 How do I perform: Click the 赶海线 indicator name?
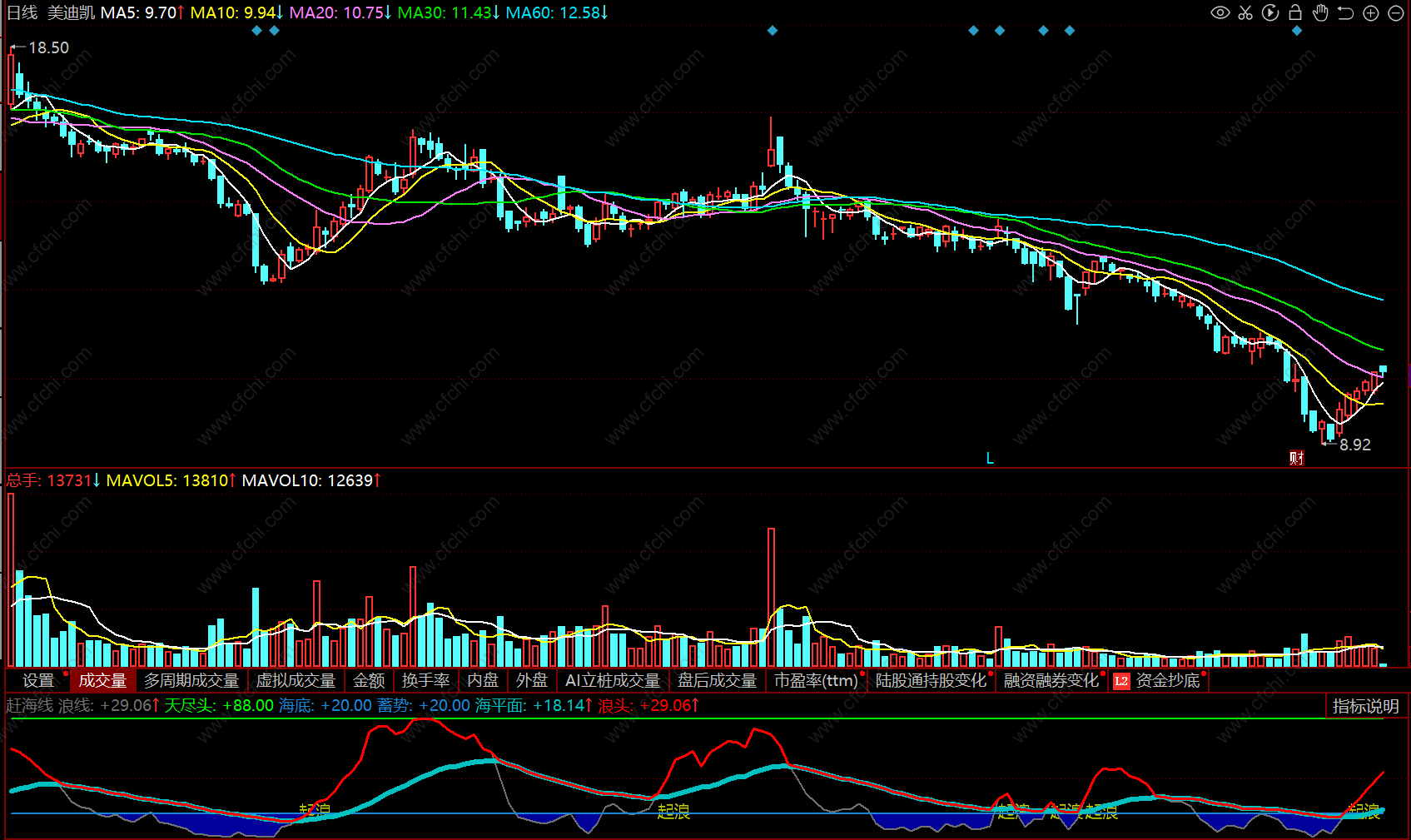(30, 705)
